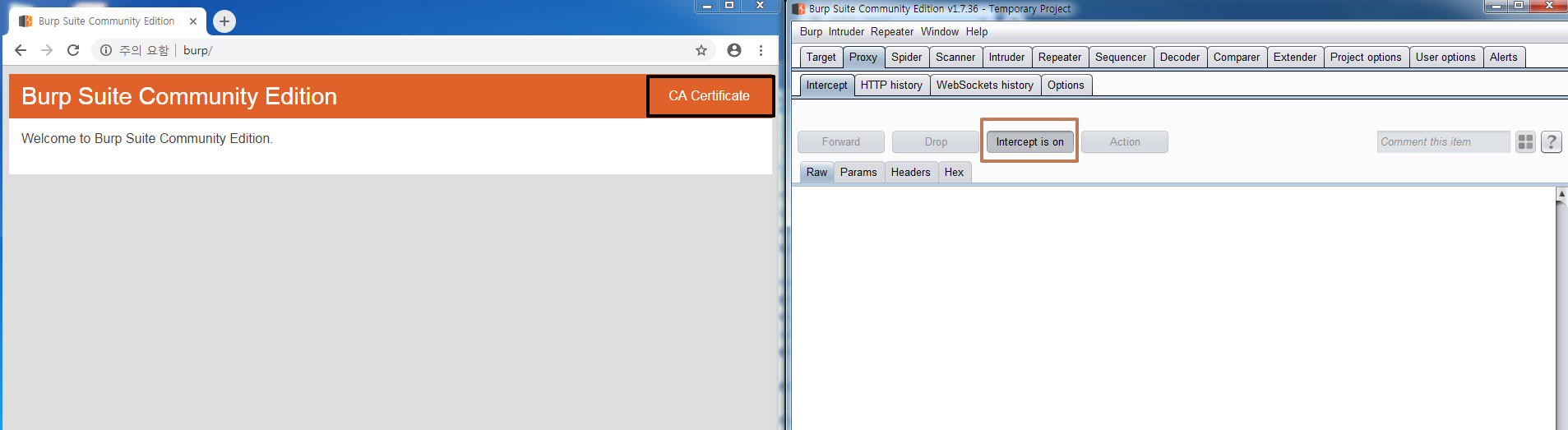Click the Forward button in Burp
The width and height of the screenshot is (1568, 430).
tap(841, 142)
